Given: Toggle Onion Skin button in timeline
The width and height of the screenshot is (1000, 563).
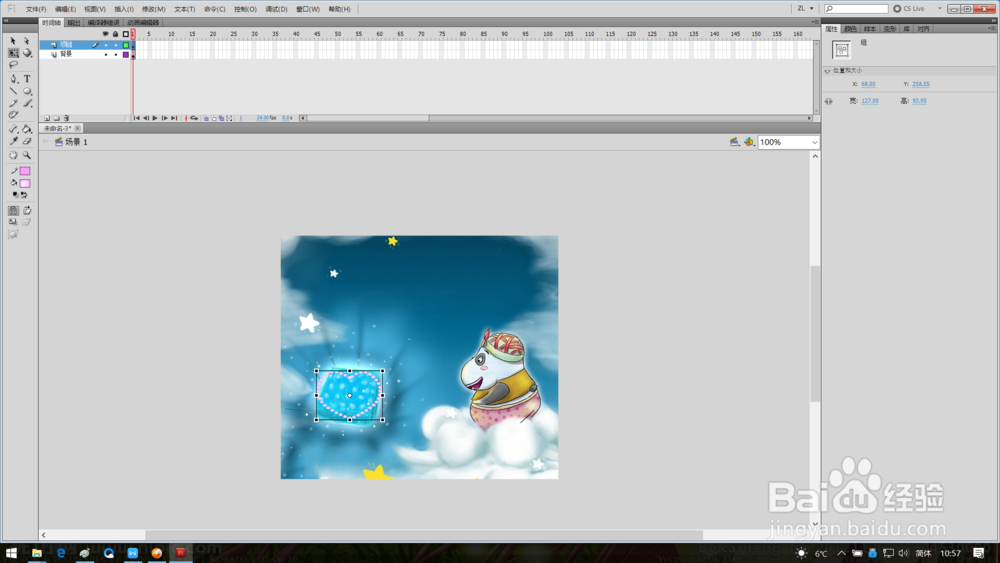Looking at the screenshot, I should click(206, 119).
